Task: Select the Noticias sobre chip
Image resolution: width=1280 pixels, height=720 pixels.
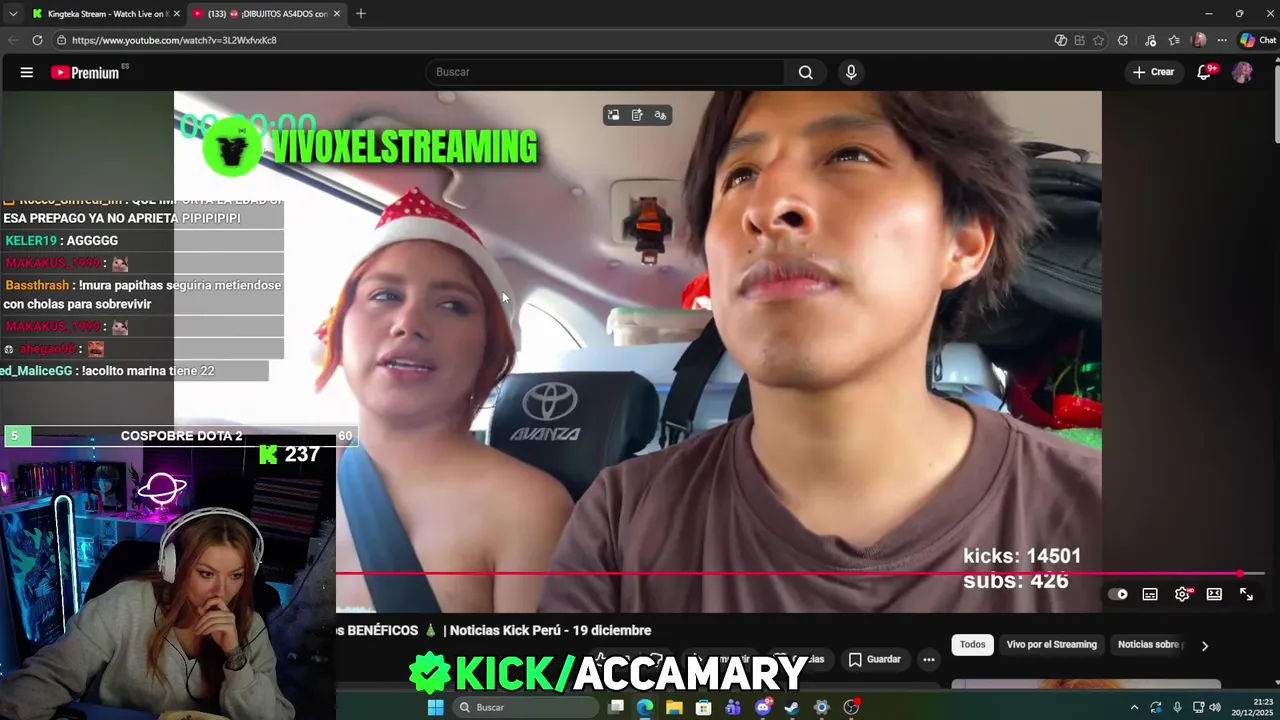Action: 1150,645
